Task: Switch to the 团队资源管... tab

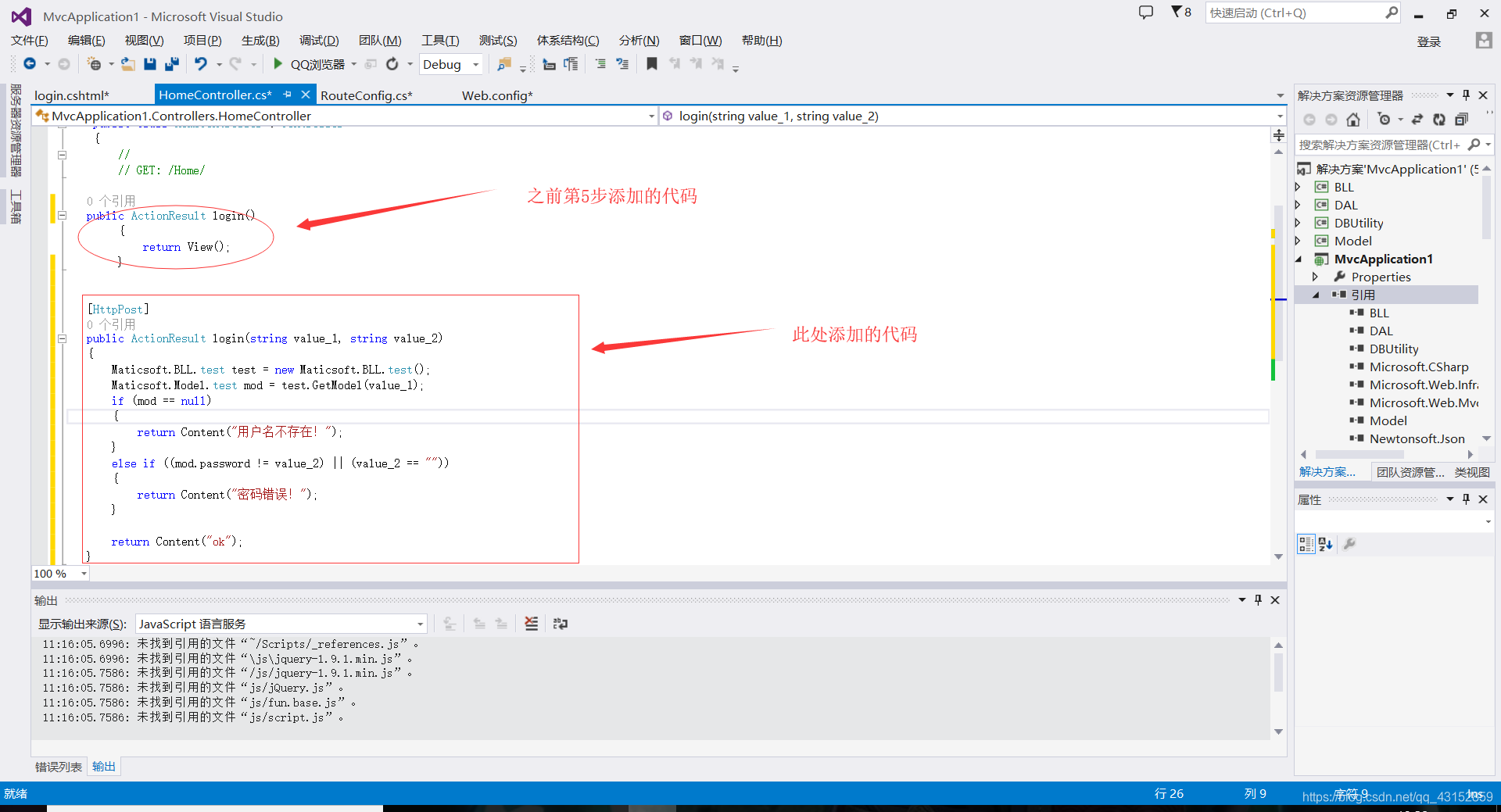Action: [x=1410, y=472]
